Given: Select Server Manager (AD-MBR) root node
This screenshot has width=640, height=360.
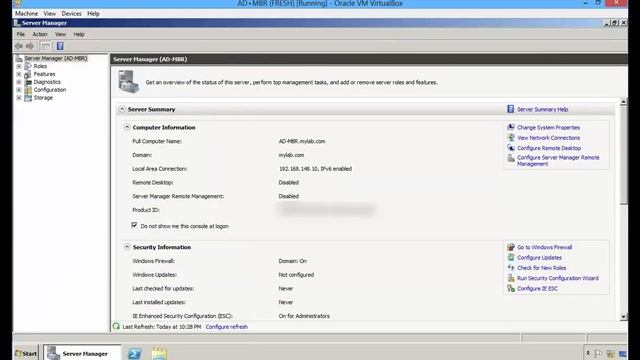Looking at the screenshot, I should [x=56, y=58].
